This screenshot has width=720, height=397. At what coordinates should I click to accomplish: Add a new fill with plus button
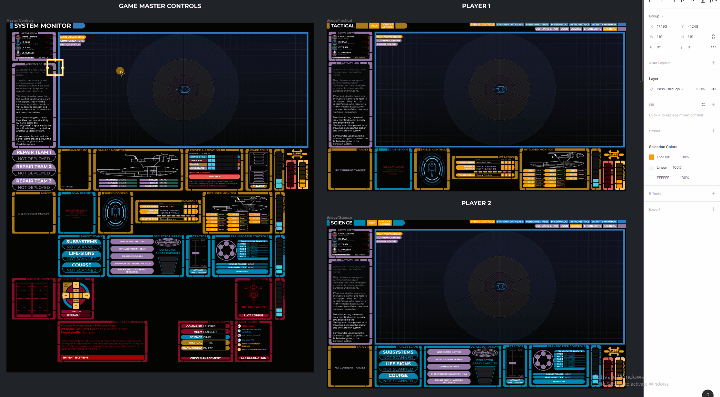(x=714, y=105)
